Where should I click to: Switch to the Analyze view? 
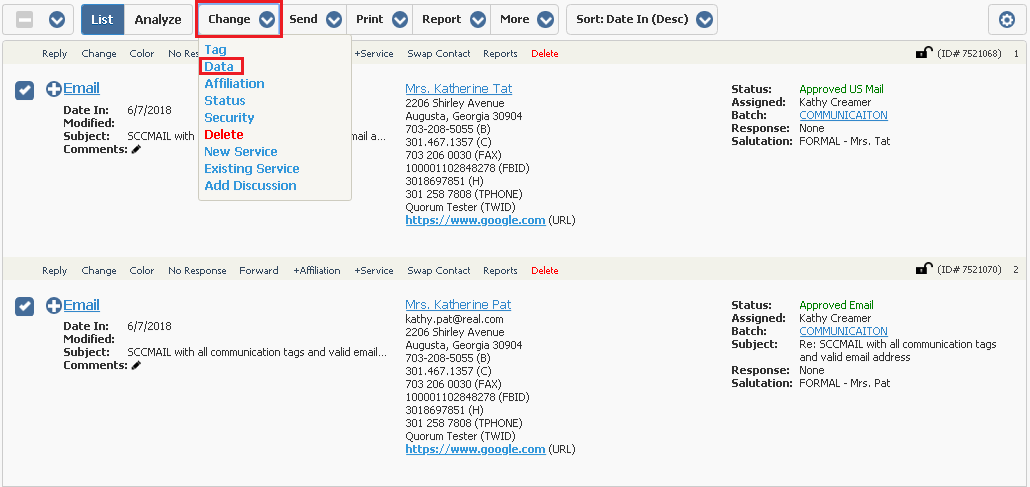(158, 20)
